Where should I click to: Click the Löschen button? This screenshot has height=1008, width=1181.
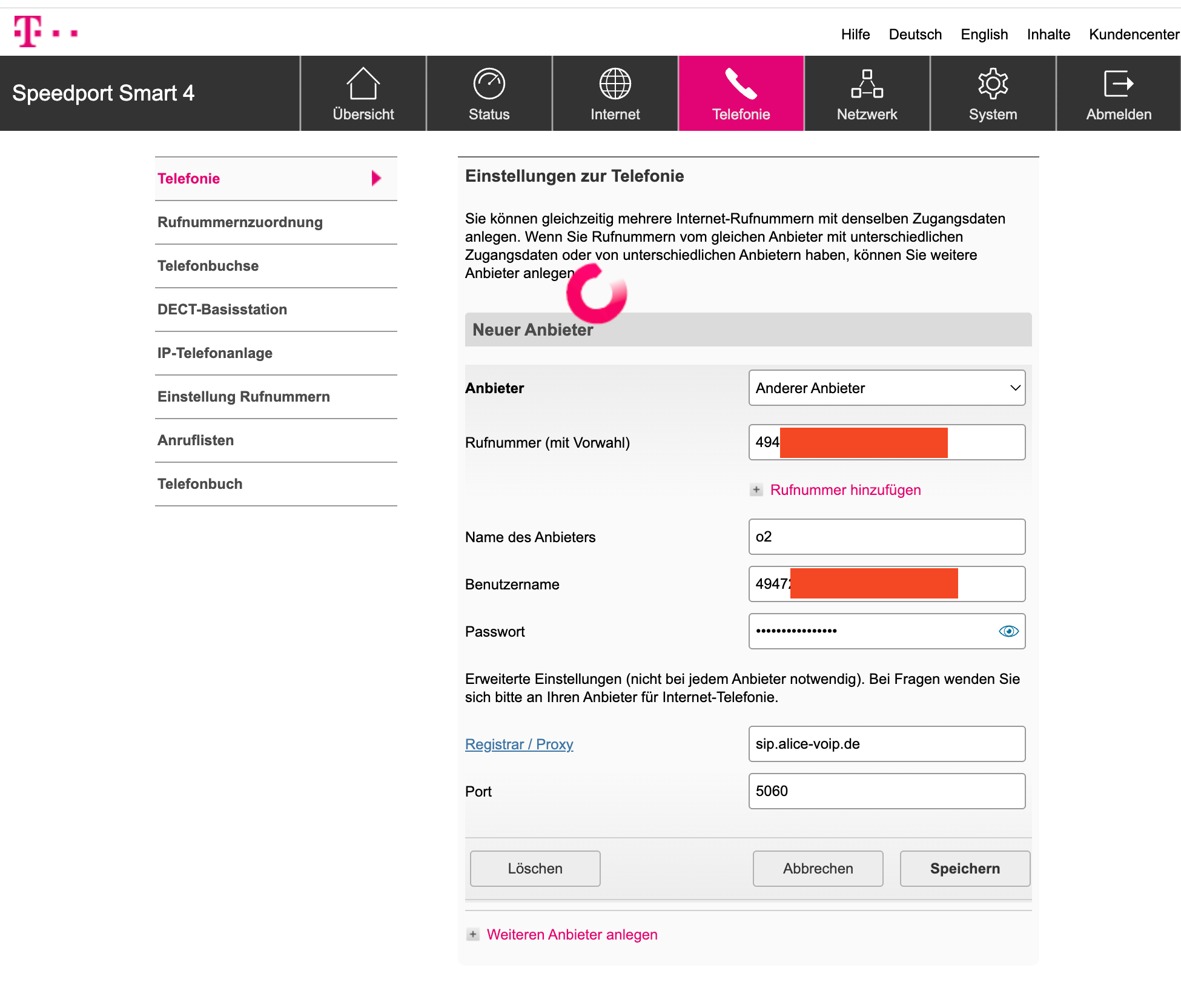tap(535, 869)
